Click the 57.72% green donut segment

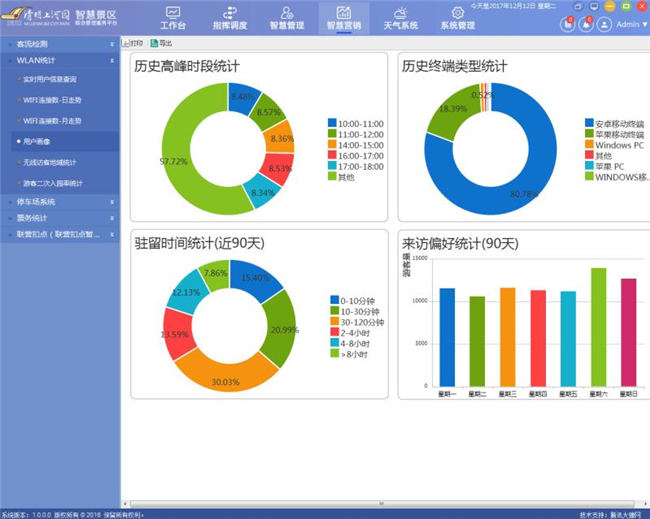tap(180, 160)
